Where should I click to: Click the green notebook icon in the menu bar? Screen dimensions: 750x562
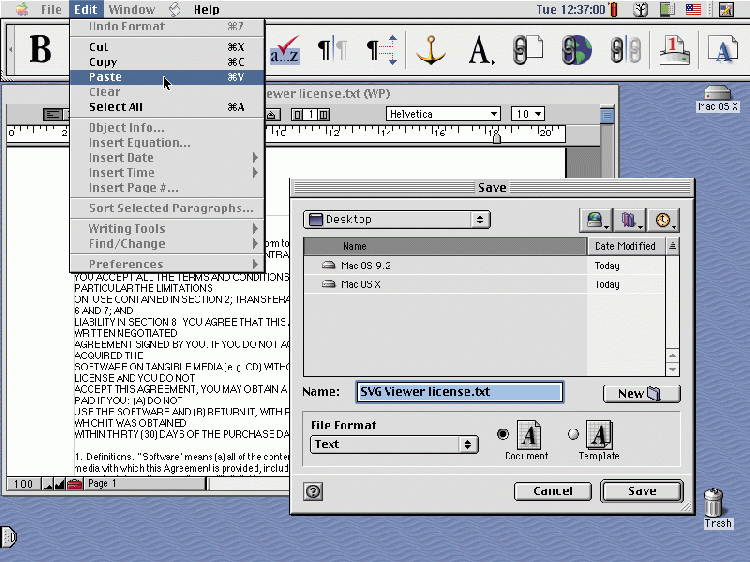tap(667, 10)
